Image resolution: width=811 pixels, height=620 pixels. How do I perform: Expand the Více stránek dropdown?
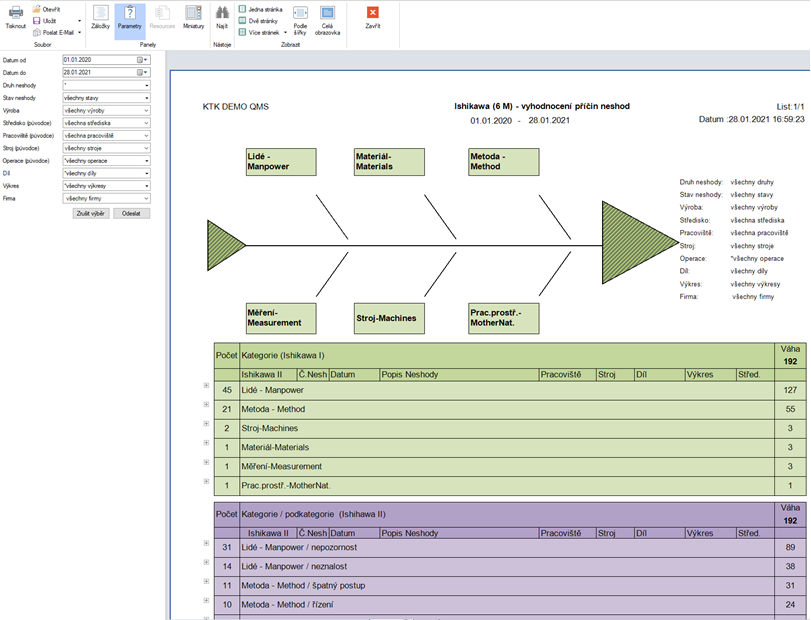(x=283, y=32)
